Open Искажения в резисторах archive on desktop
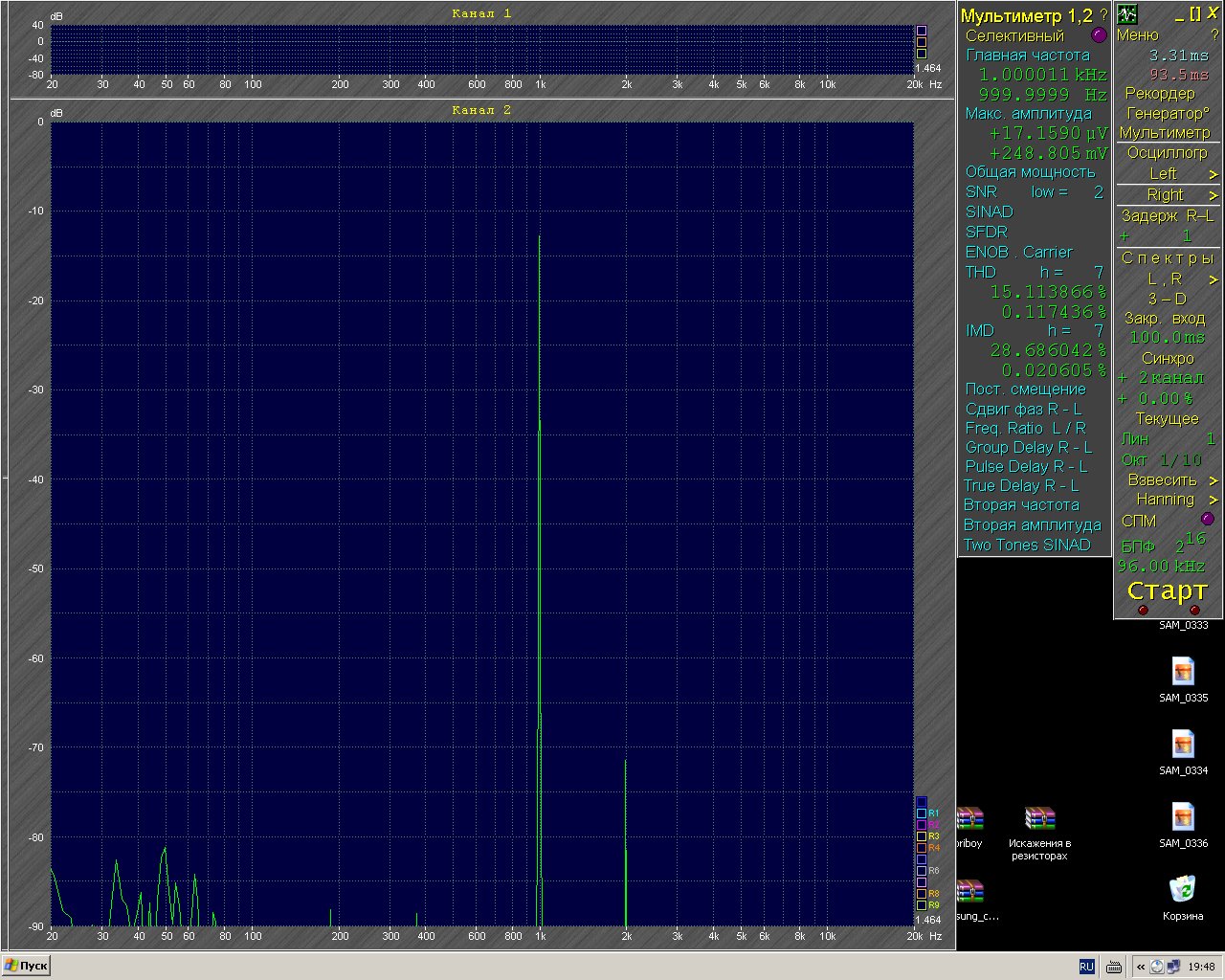This screenshot has height=980, width=1225. 1039,833
